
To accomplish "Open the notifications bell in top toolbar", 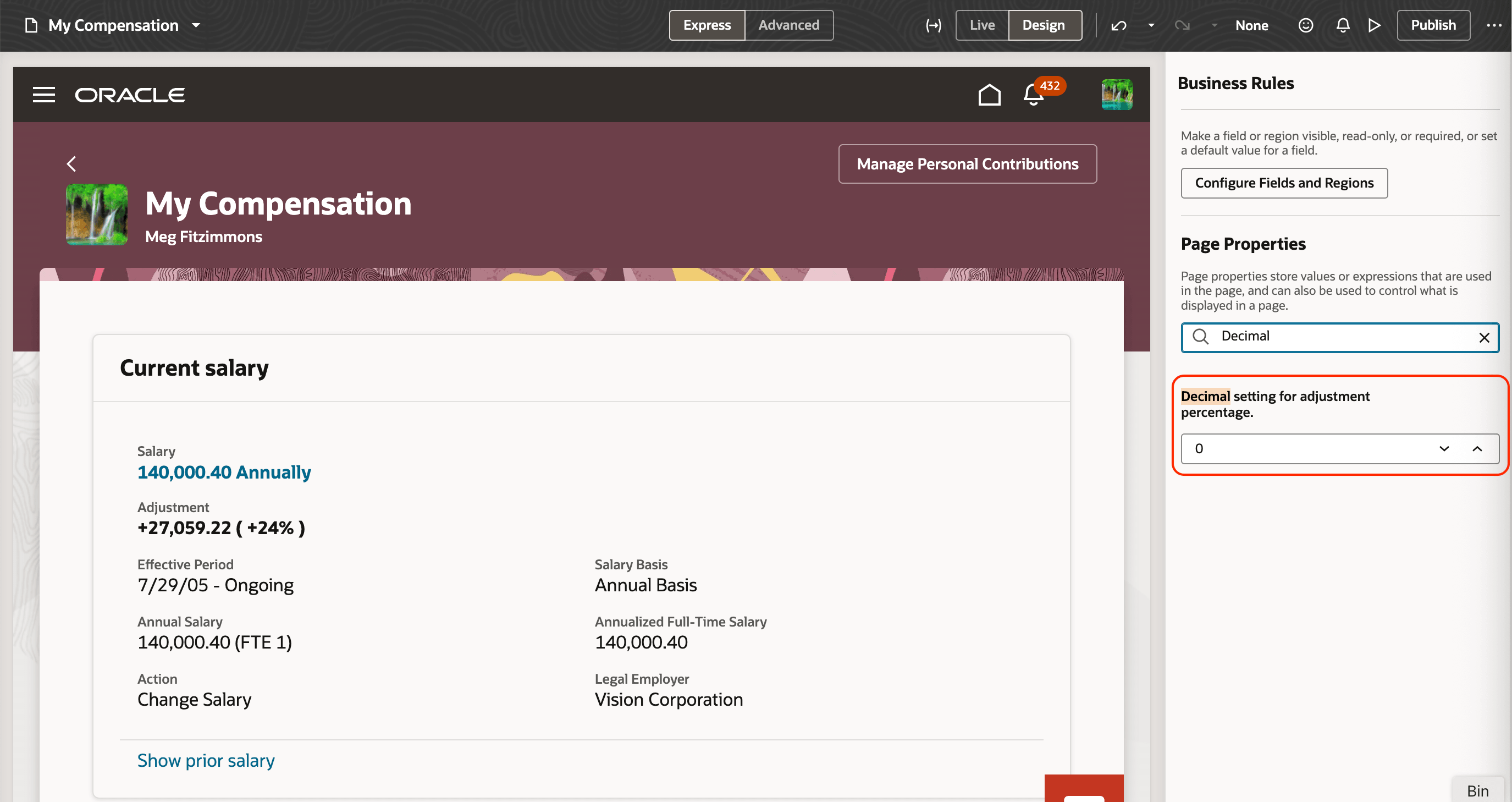I will click(1342, 25).
